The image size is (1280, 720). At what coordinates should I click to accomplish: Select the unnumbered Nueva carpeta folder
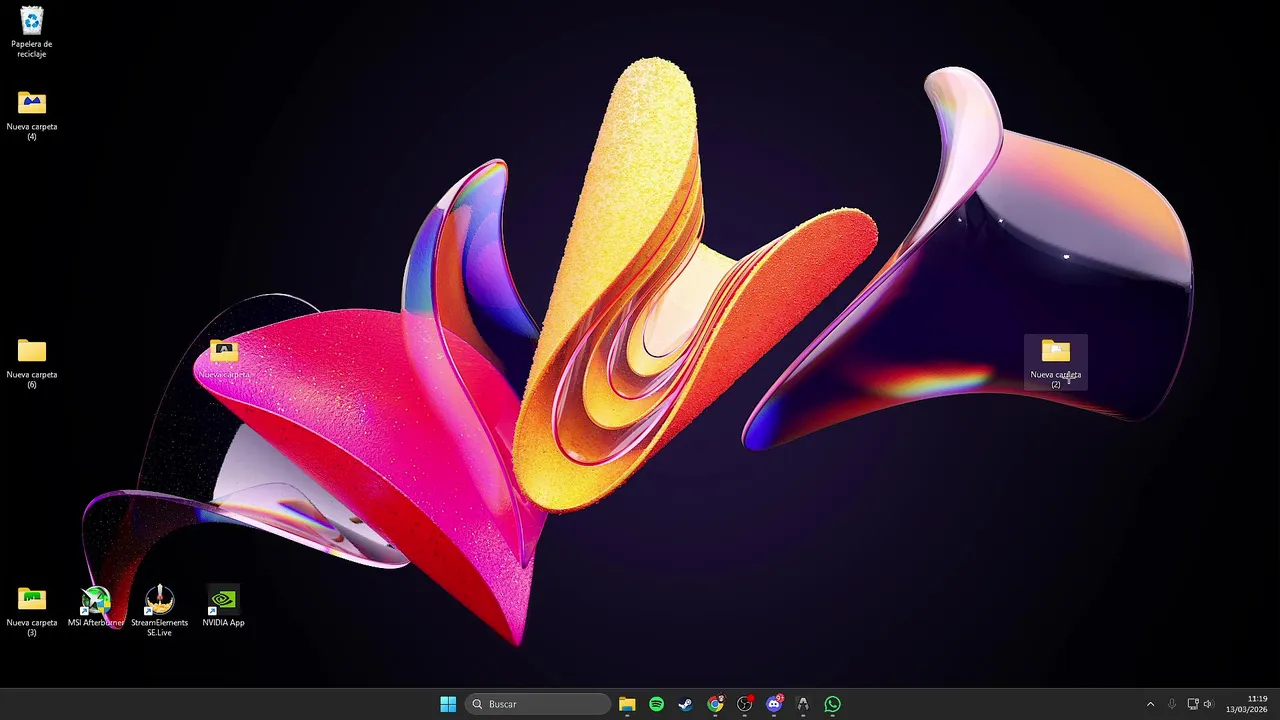[224, 359]
